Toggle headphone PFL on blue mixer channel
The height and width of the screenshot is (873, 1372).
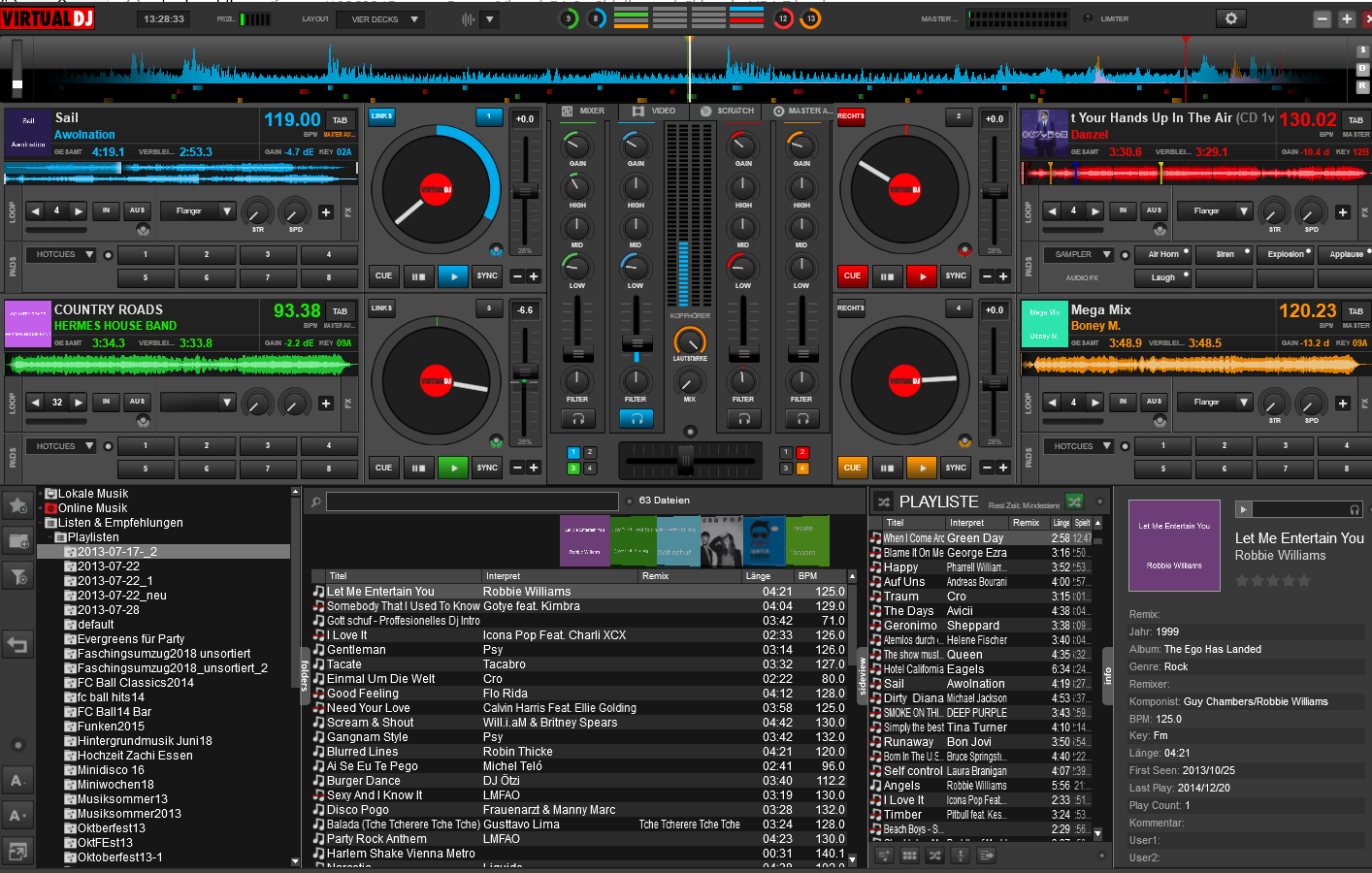pos(637,418)
